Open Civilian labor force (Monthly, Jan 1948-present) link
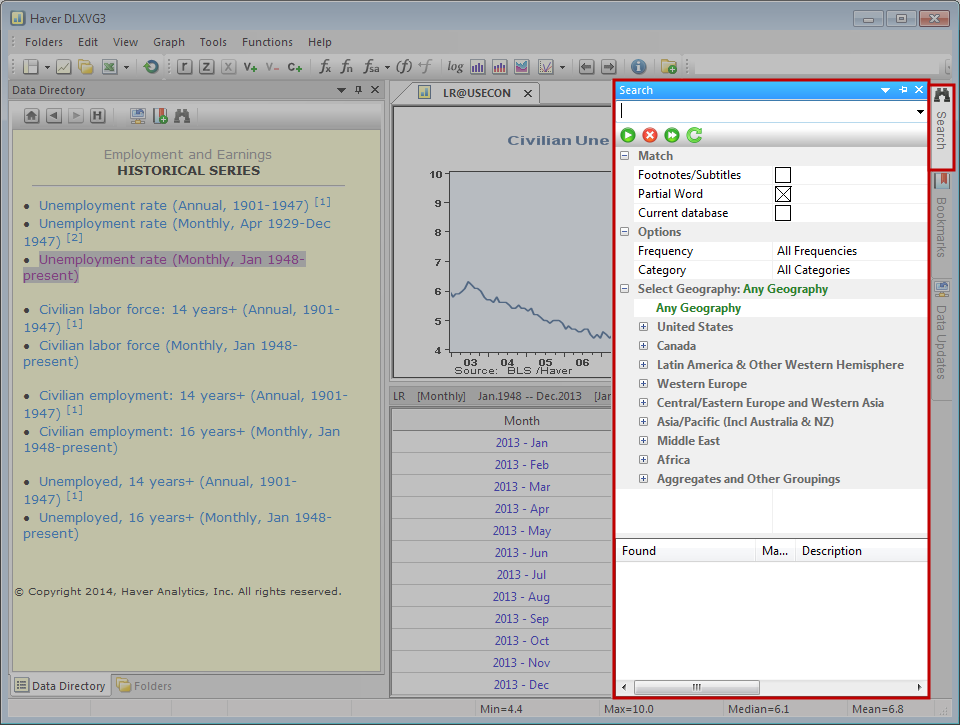 (x=160, y=353)
